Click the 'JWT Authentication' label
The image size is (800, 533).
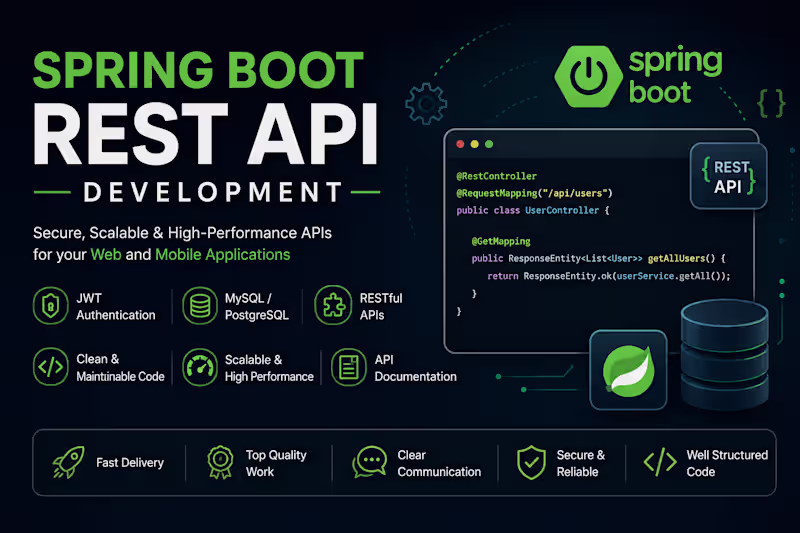(x=116, y=307)
